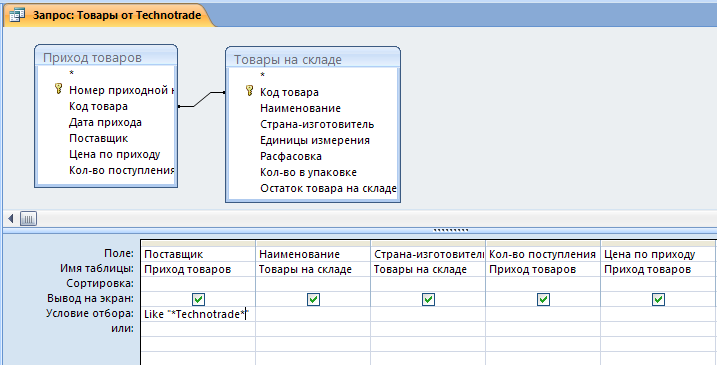Viewport: 717px width, 365px height.
Task: Click table name cell under Кол-во поступления column
Action: 543,269
